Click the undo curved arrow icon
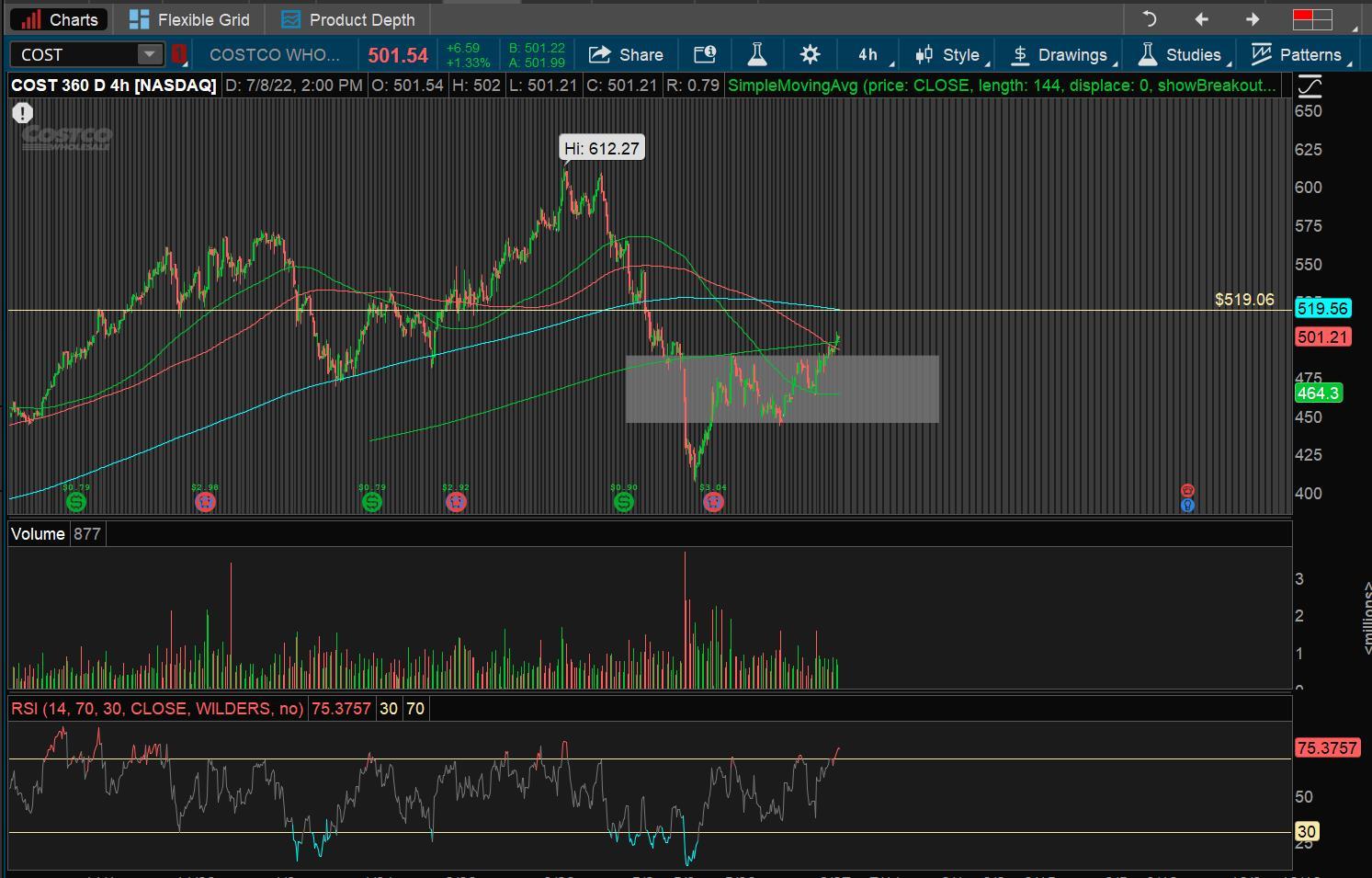The height and width of the screenshot is (878, 1372). tap(1149, 18)
